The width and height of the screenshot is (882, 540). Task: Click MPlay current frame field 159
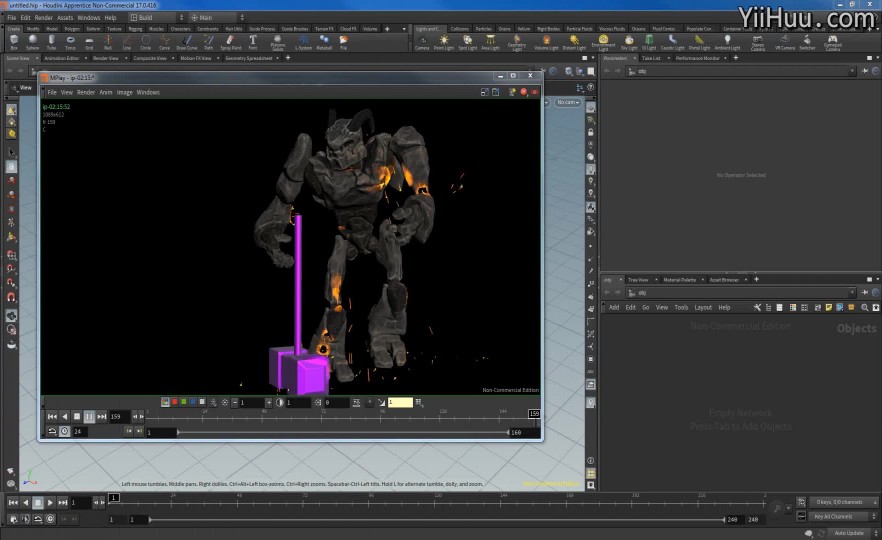(119, 416)
